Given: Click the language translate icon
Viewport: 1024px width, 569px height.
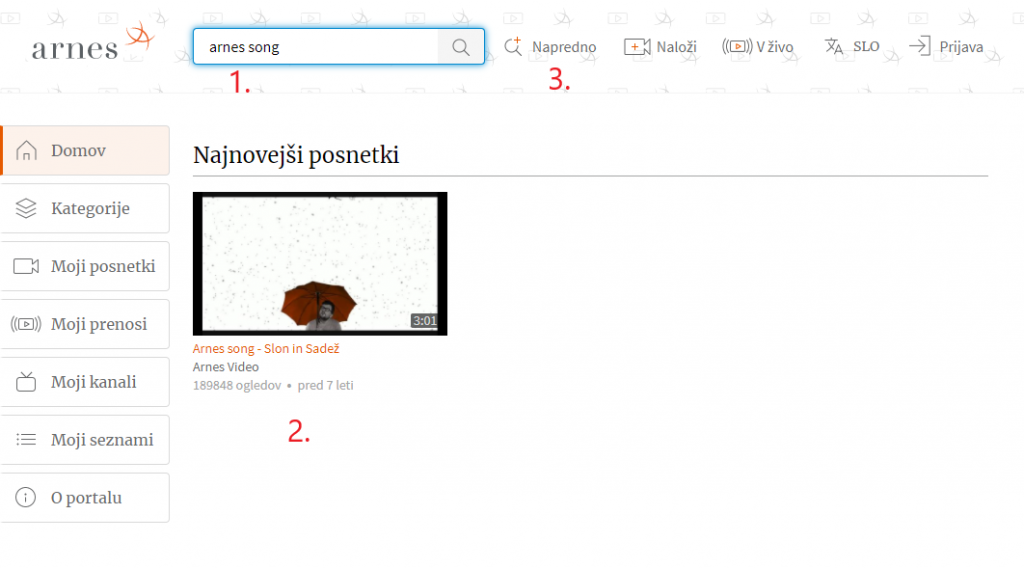Looking at the screenshot, I should click(x=833, y=46).
